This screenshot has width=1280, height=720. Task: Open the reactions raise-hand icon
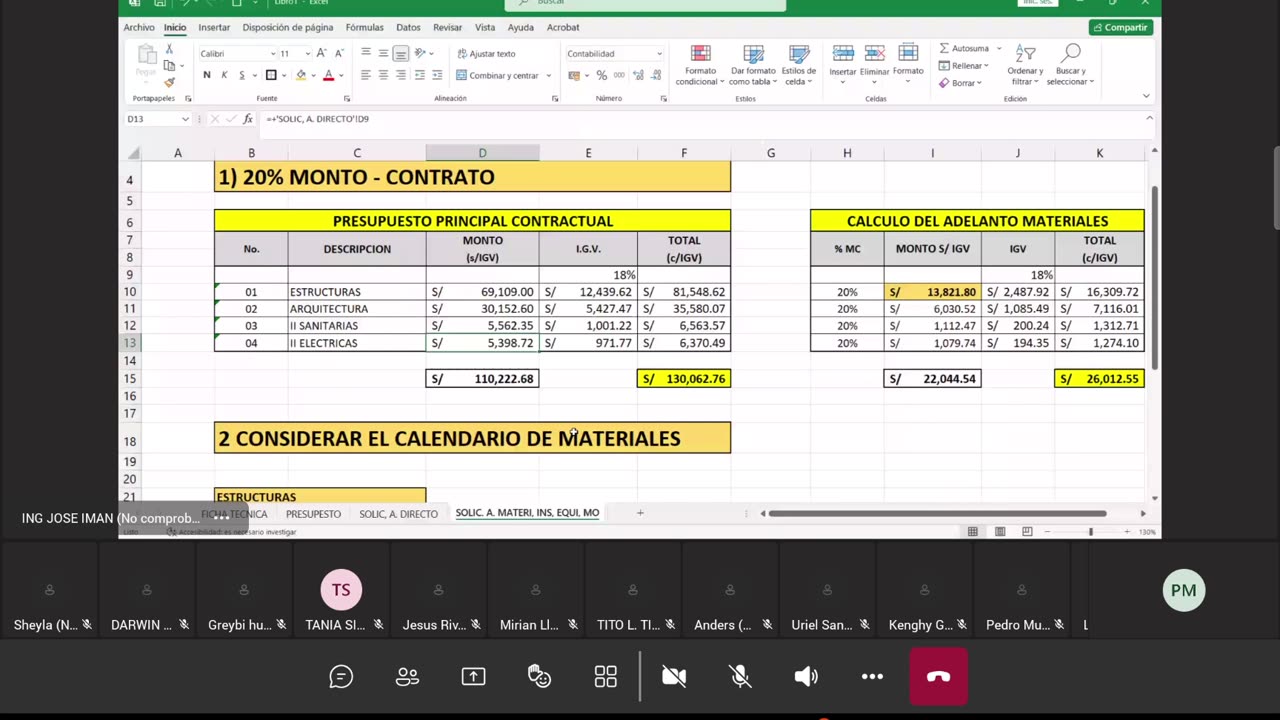539,677
